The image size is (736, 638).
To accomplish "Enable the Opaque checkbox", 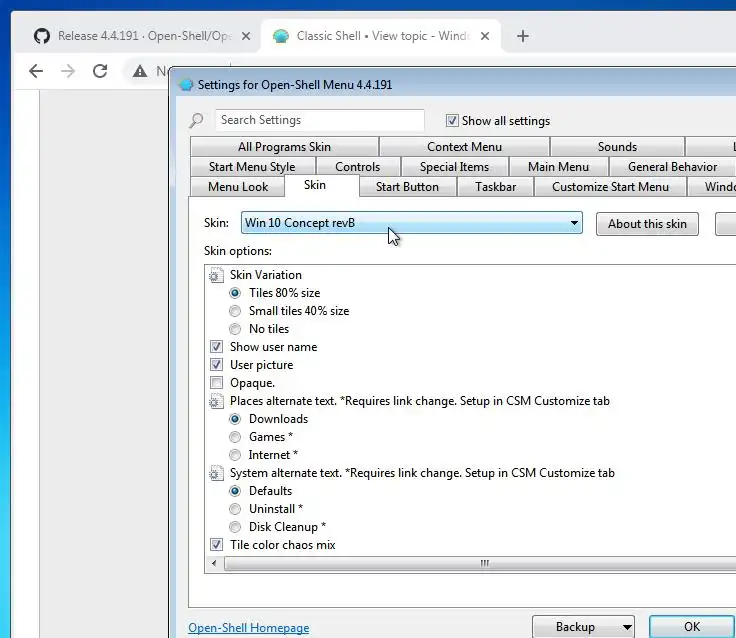I will coord(216,383).
